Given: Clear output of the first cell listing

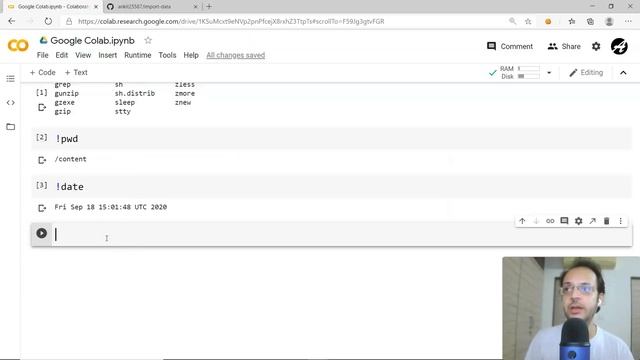Looking at the screenshot, I should click(42, 107).
